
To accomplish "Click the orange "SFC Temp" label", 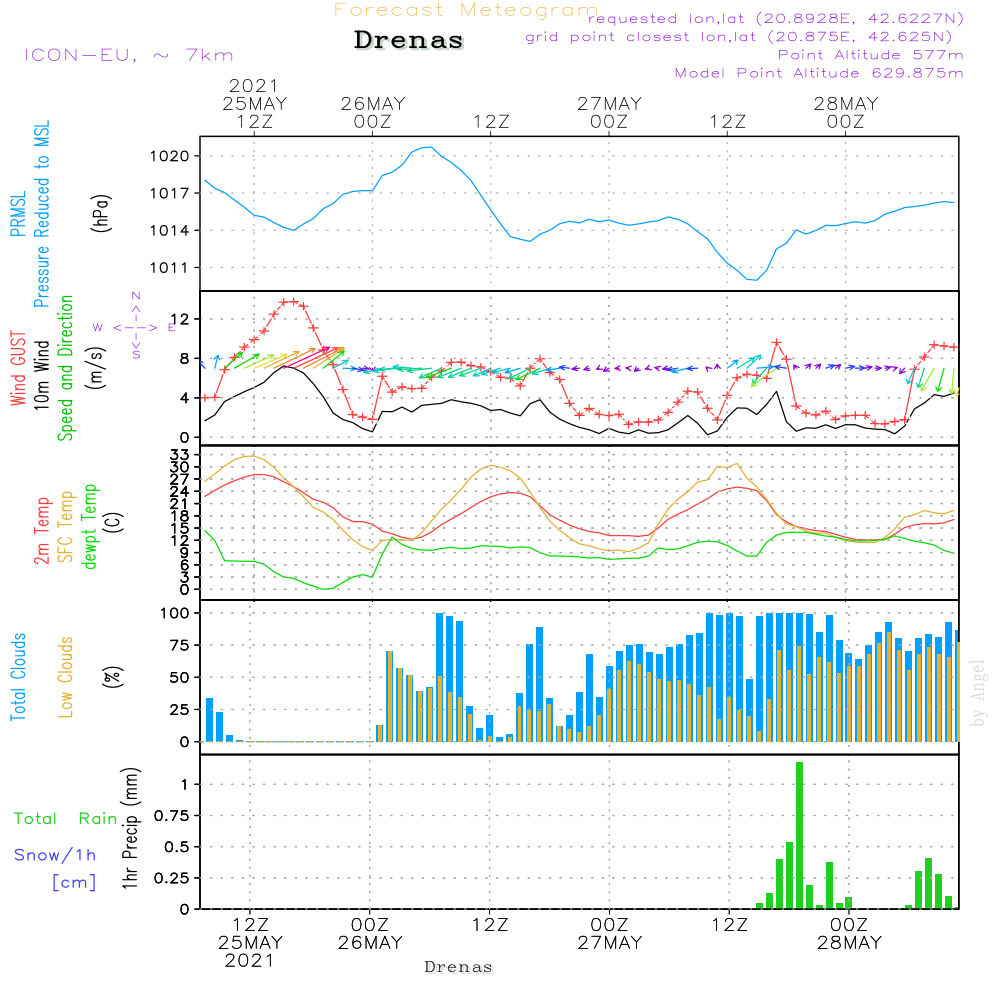I will [x=66, y=527].
